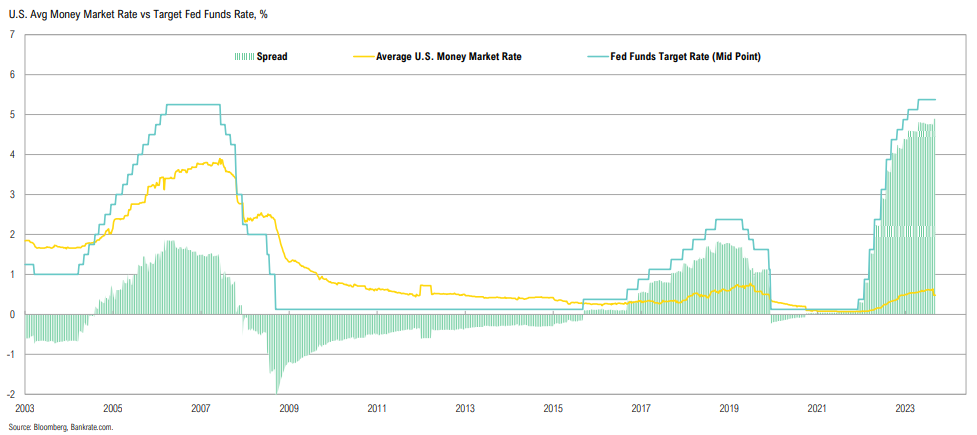Click the Source: Bloomberg, Bankrate.com text
Viewport: 977px width, 435px height.
point(60,427)
